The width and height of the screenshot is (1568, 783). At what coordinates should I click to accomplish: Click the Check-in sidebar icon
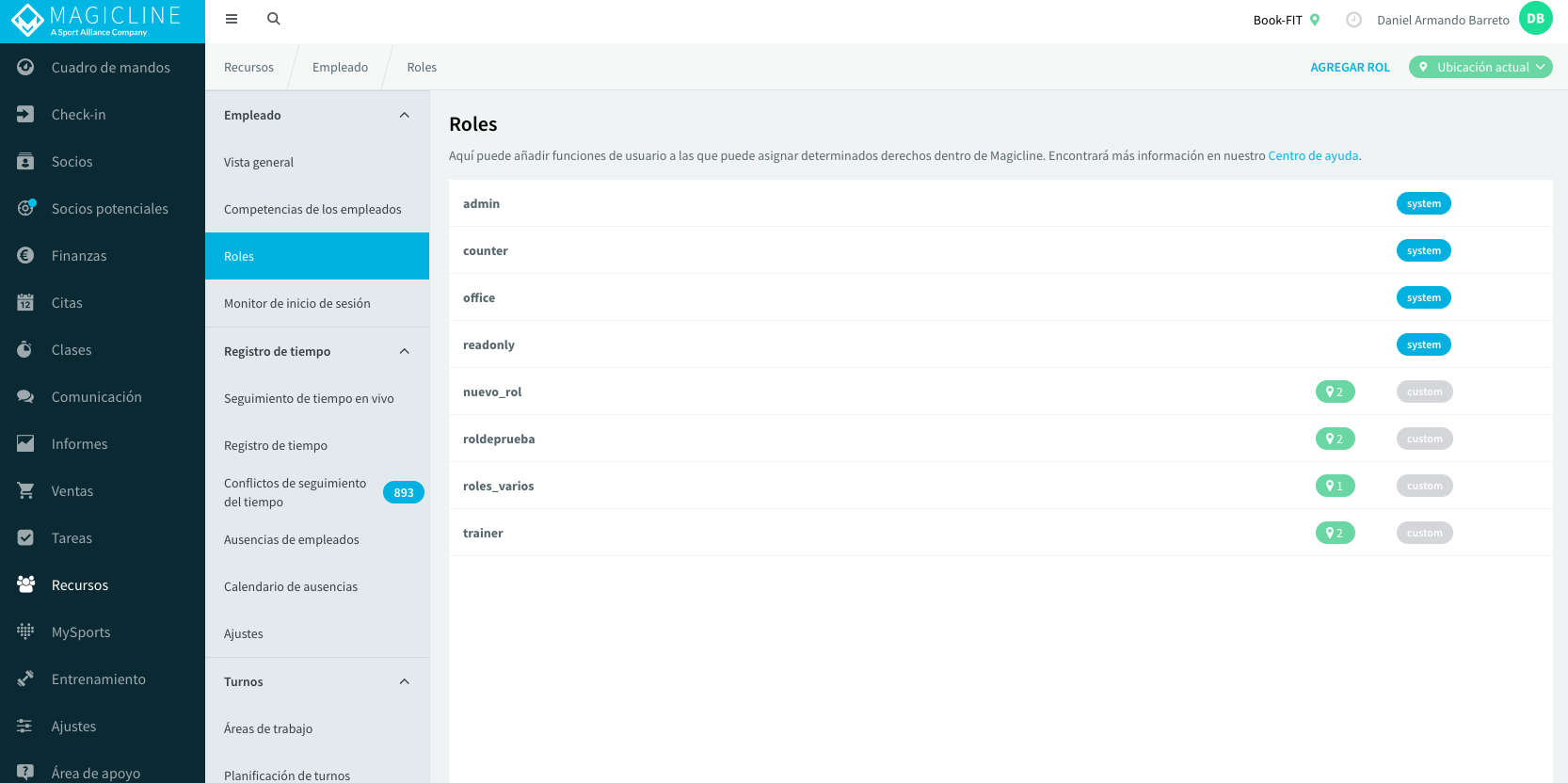pos(25,114)
